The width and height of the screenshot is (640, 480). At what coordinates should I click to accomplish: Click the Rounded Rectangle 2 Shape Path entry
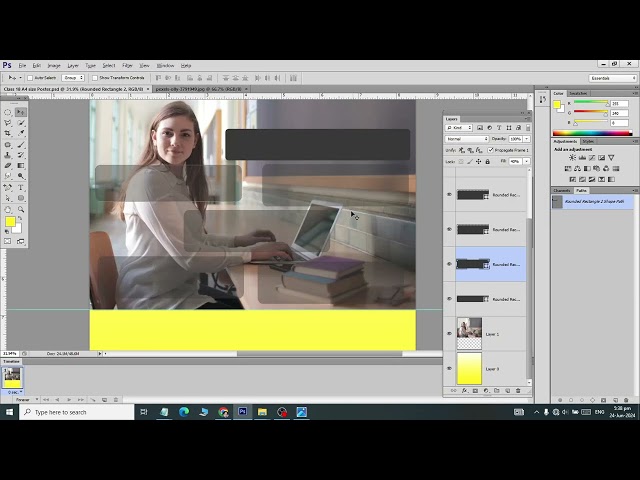coord(593,202)
